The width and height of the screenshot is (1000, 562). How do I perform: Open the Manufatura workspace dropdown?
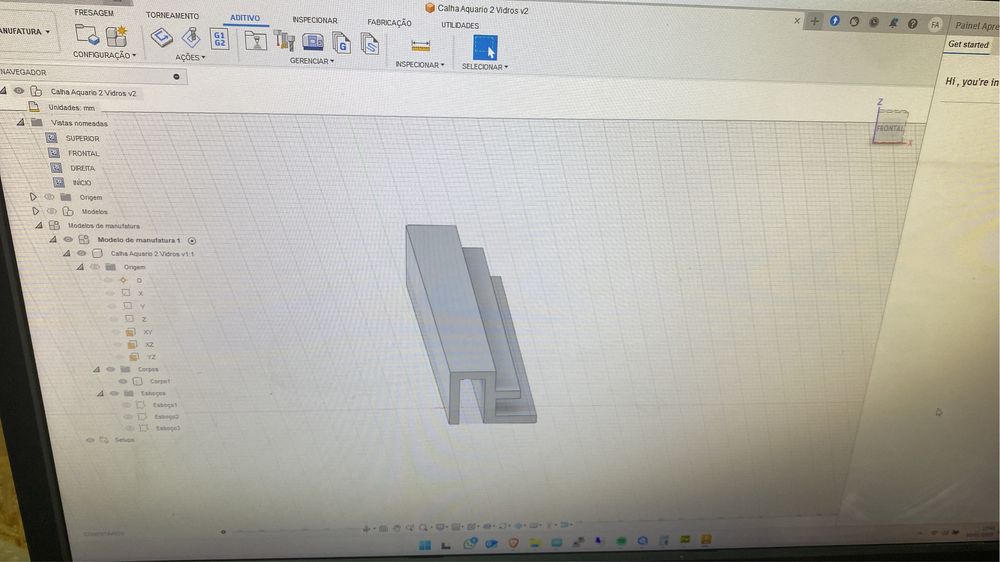point(24,31)
